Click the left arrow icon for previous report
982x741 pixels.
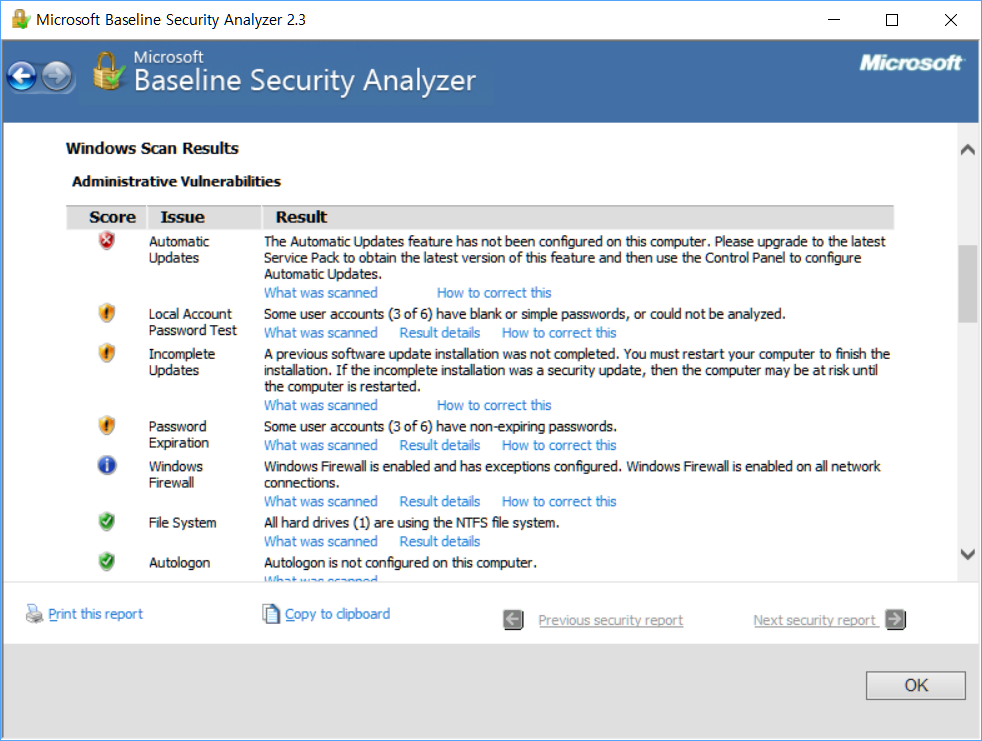coord(514,620)
